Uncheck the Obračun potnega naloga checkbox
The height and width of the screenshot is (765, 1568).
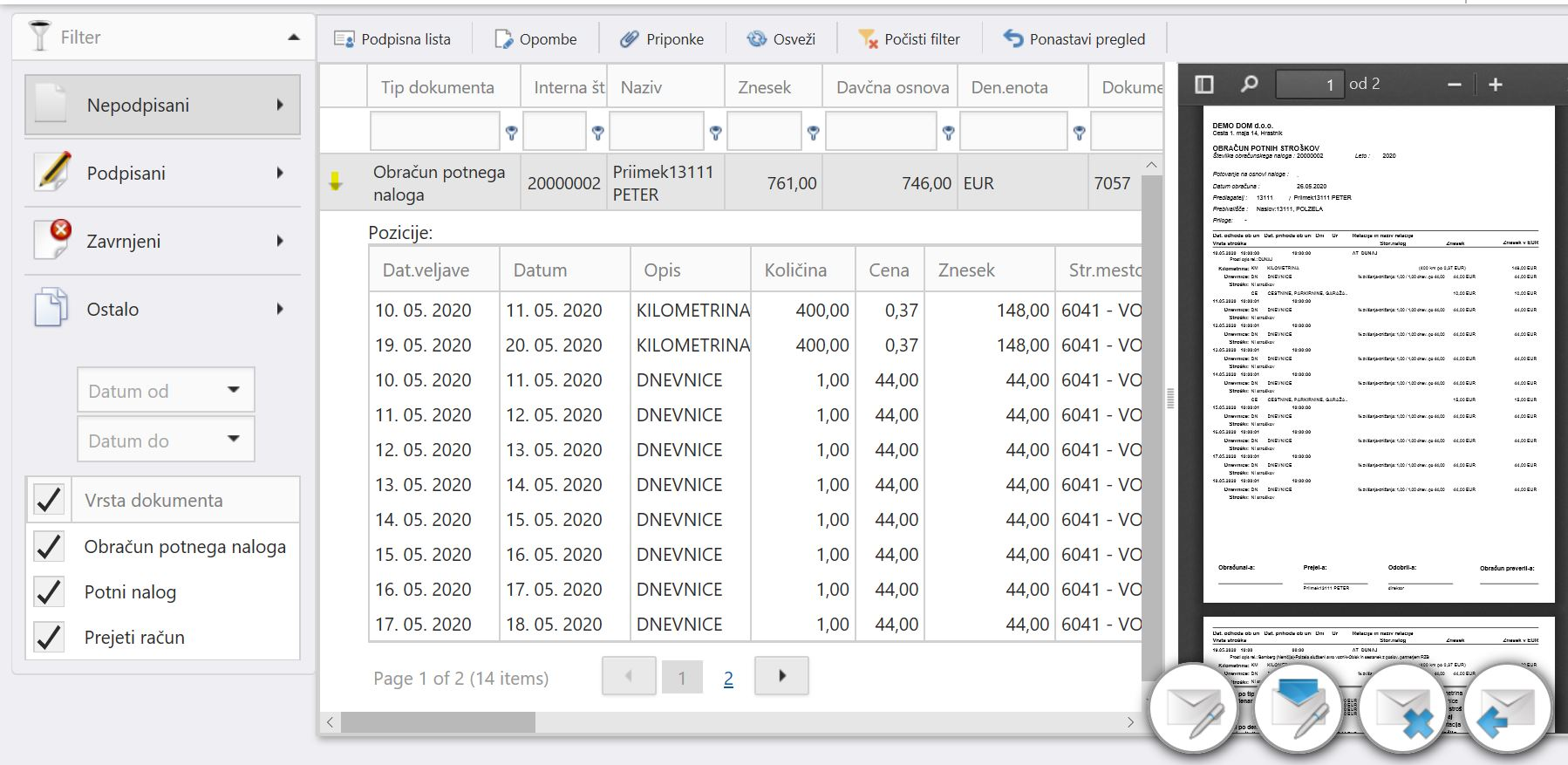pos(50,547)
